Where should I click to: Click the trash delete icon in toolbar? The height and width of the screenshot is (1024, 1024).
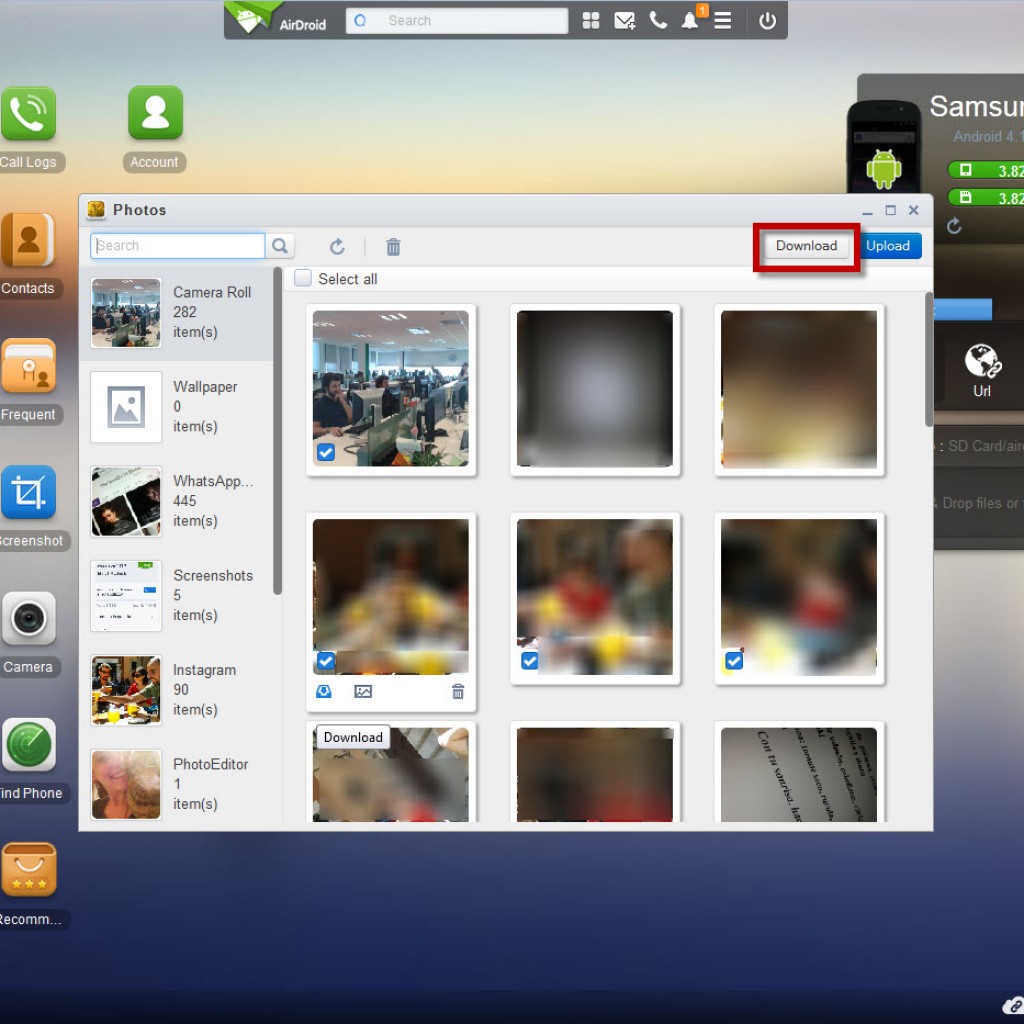(x=393, y=247)
